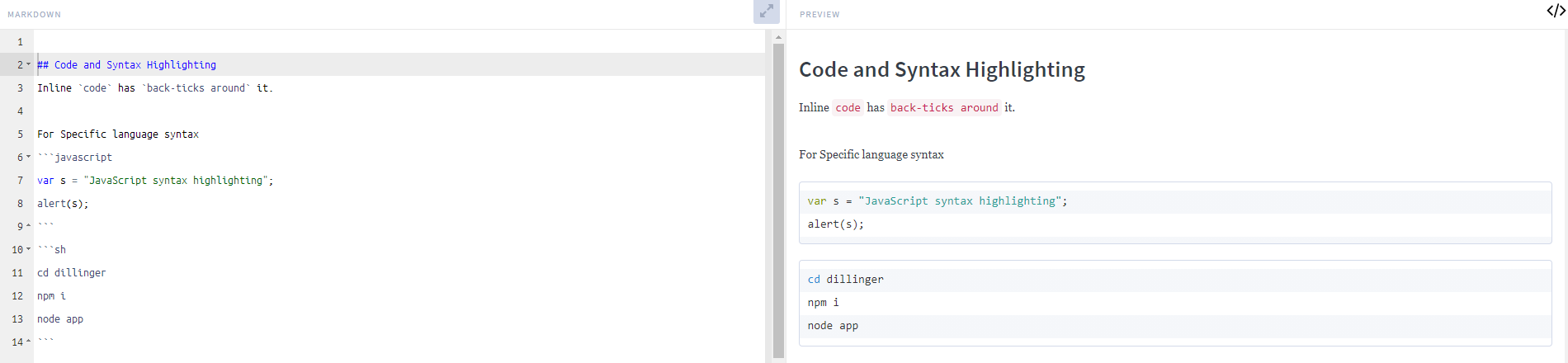Screen dimensions: 1568x363
Task: Click 'For Specific language syntax' in preview
Action: (871, 154)
